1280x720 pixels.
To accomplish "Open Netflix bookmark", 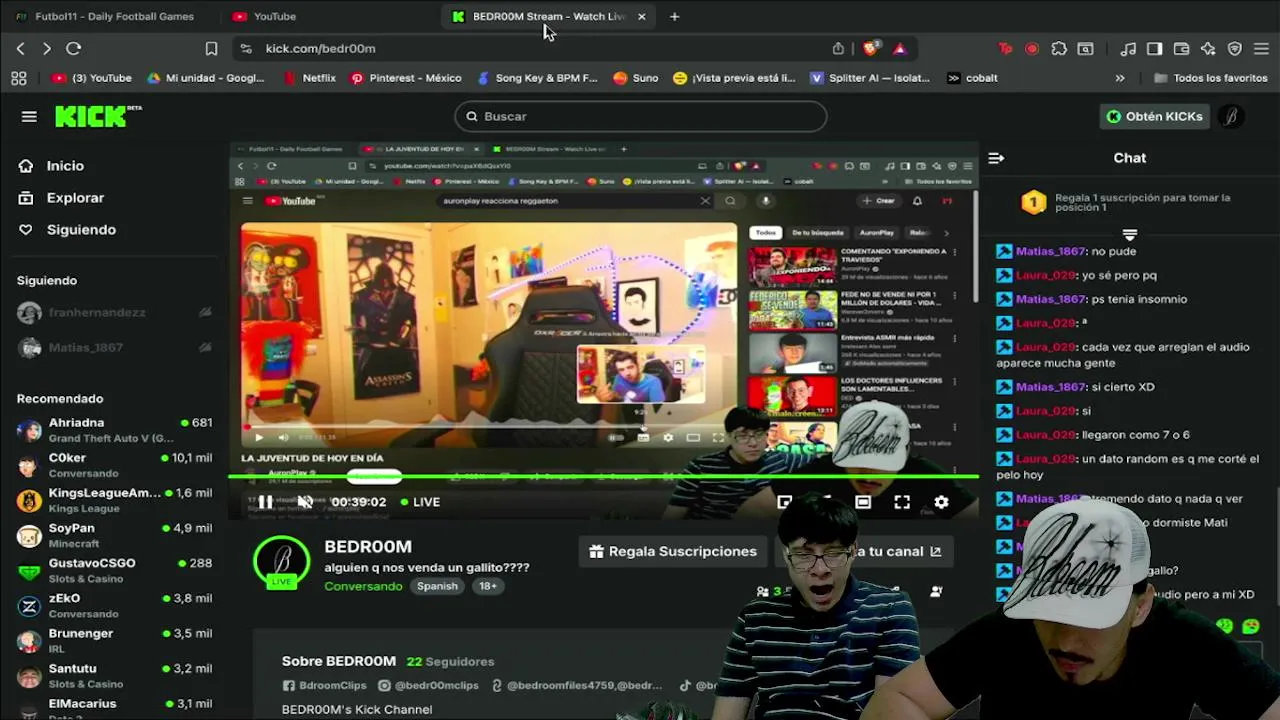I will point(310,78).
